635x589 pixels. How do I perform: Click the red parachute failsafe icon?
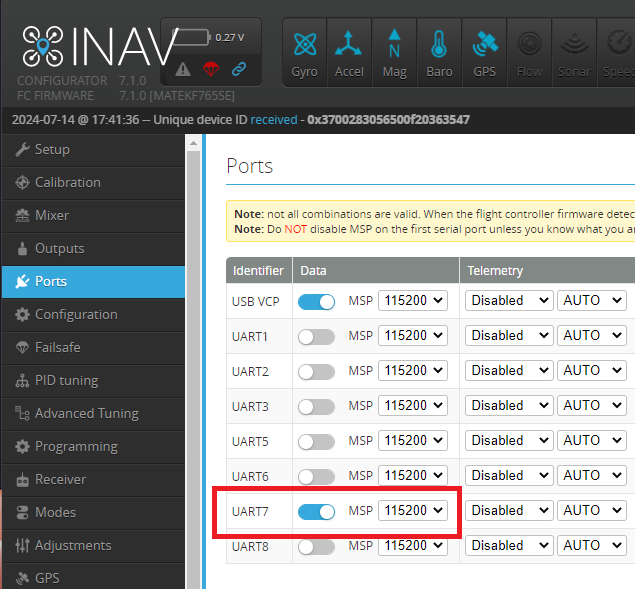(211, 69)
